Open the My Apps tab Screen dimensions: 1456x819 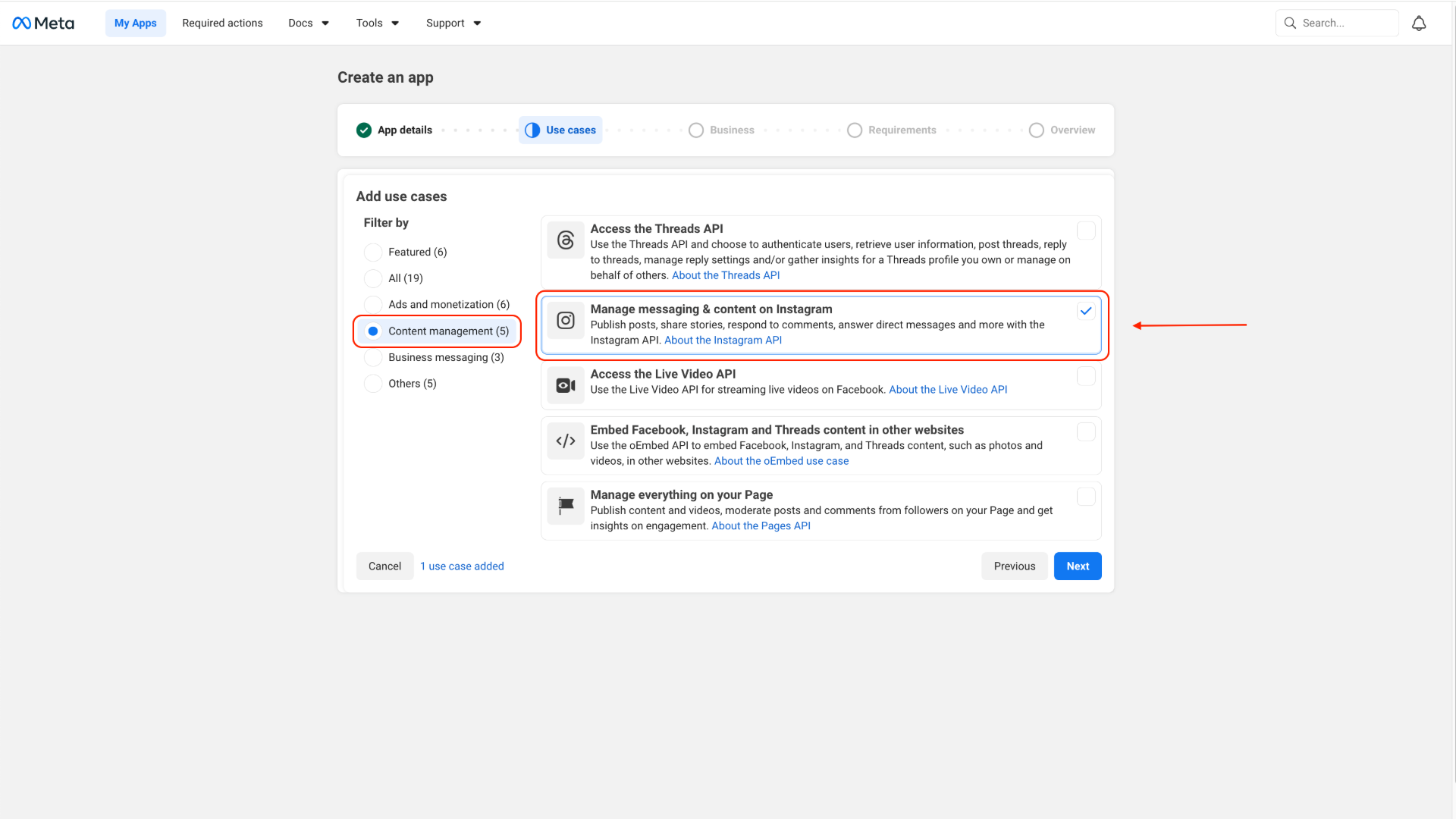click(x=136, y=23)
